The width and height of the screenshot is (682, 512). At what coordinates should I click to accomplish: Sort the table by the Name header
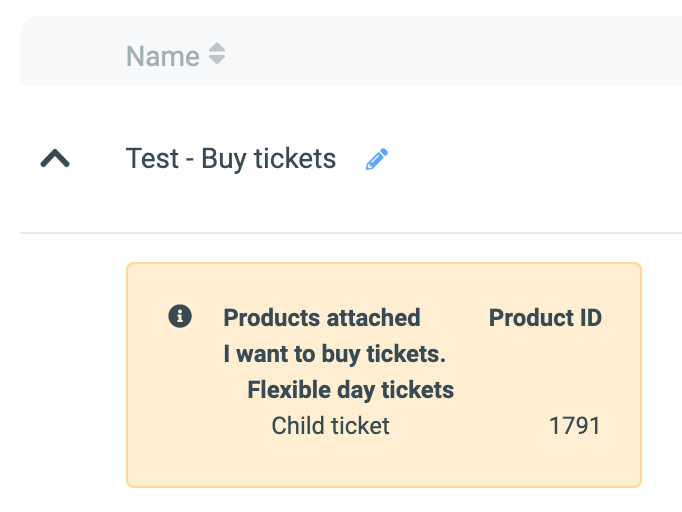(162, 56)
